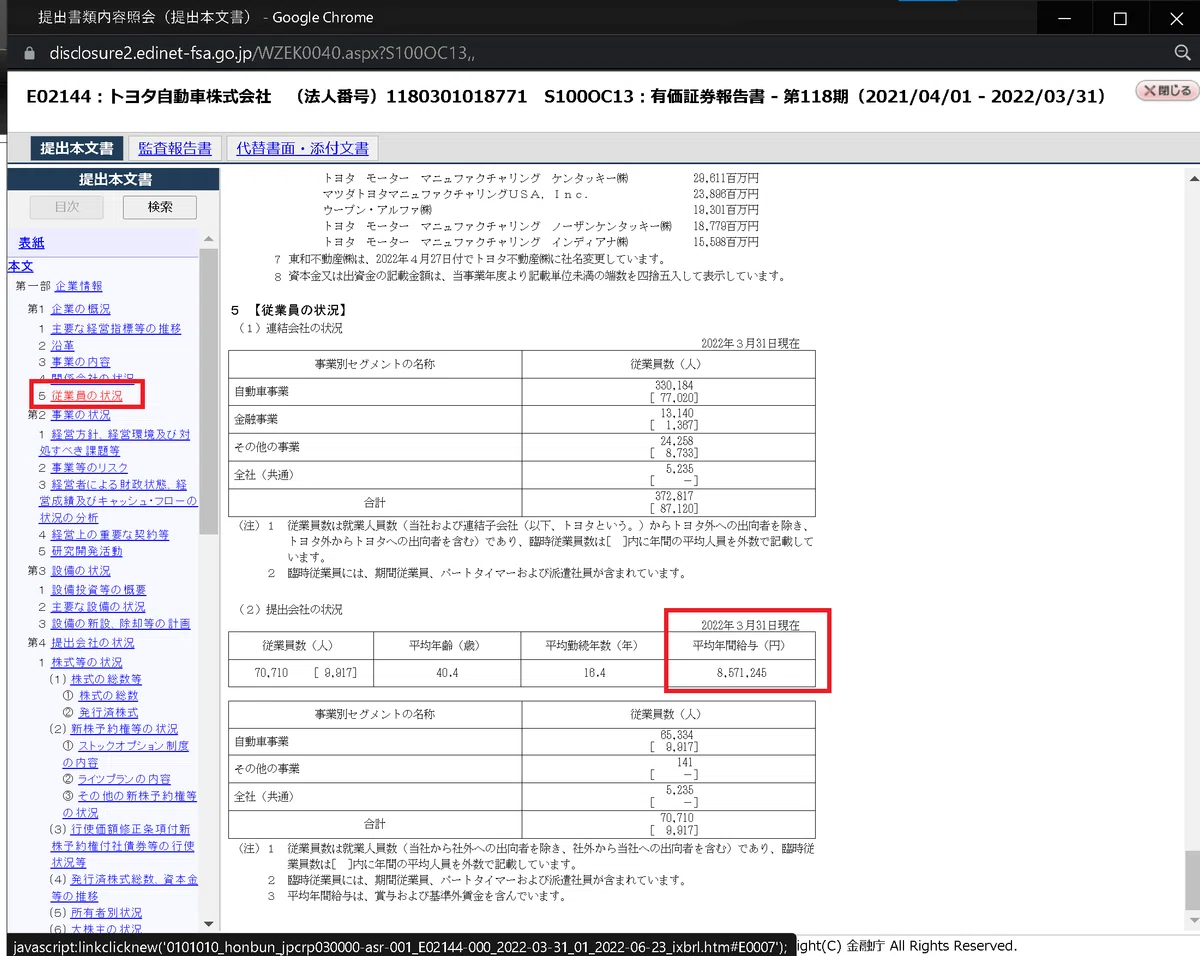Image resolution: width=1200 pixels, height=956 pixels.
Task: Switch to the 提出本文書 tab
Action: [x=76, y=149]
